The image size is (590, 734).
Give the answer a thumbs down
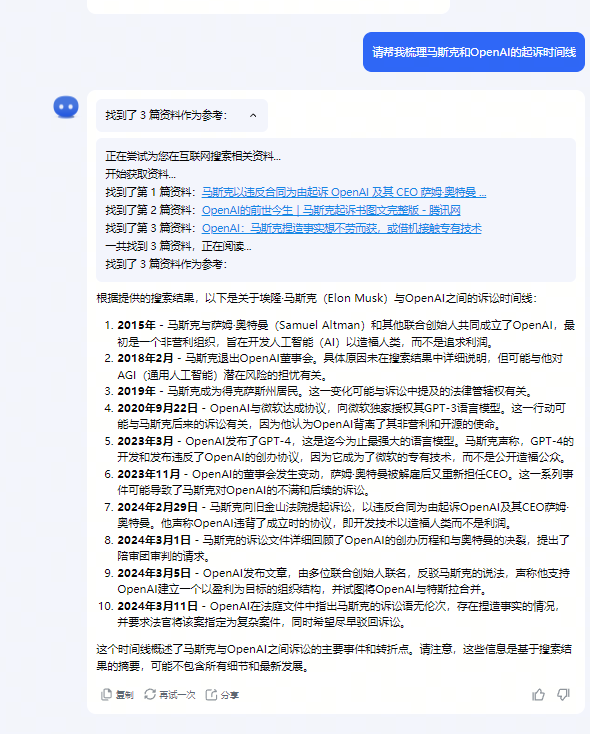[563, 695]
